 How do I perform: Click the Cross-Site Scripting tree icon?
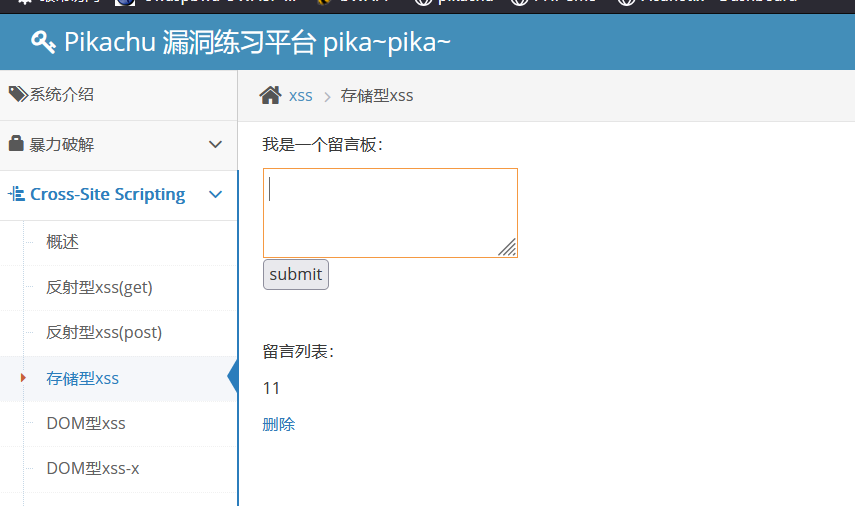pyautogui.click(x=16, y=194)
